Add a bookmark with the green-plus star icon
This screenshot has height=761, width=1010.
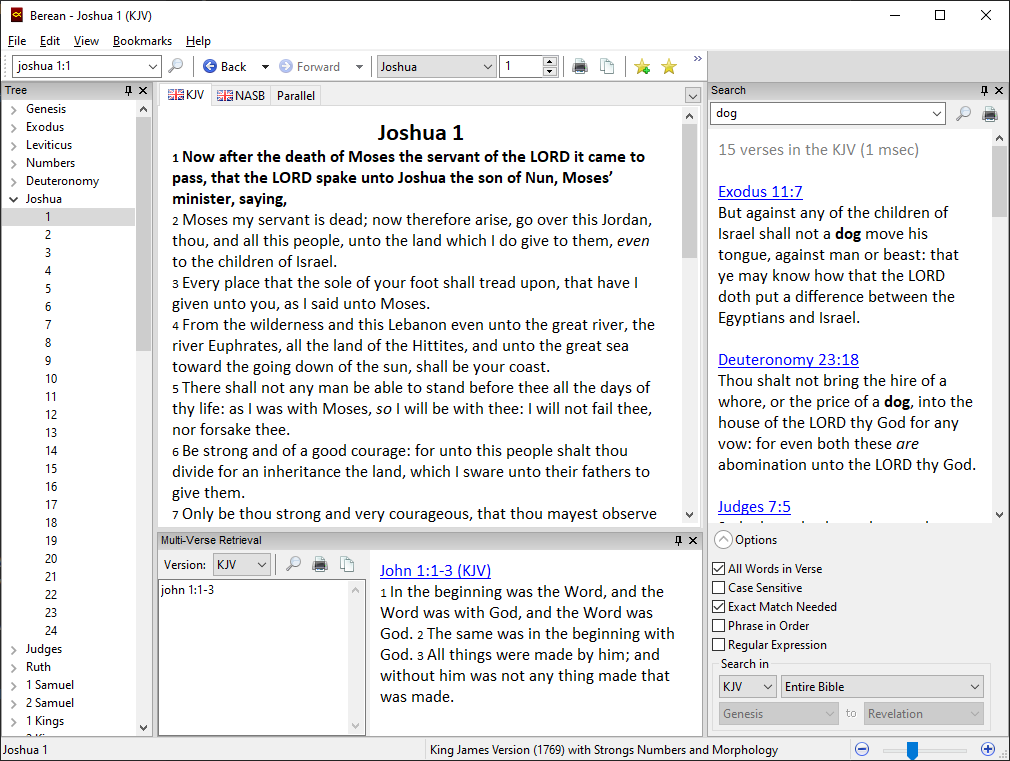click(642, 66)
